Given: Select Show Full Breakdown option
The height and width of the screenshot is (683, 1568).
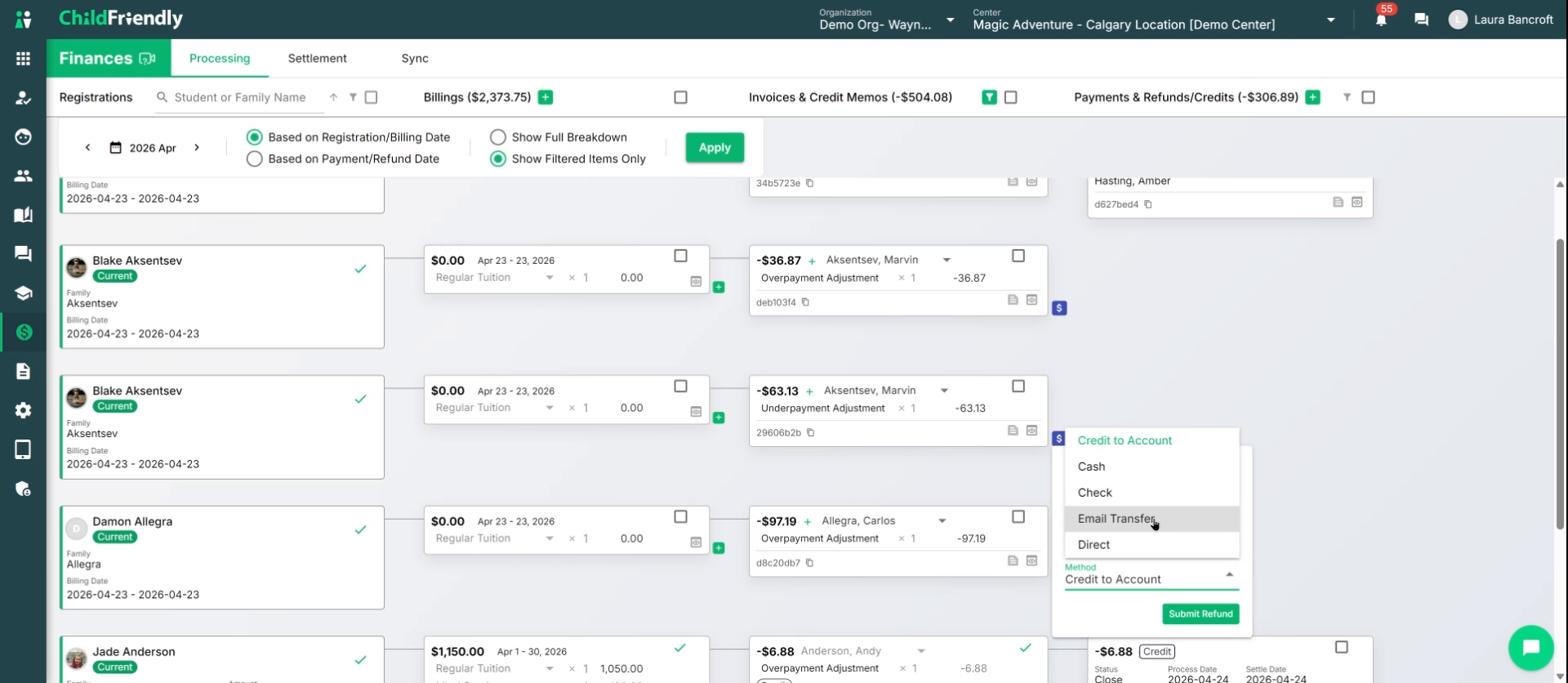Looking at the screenshot, I should tap(498, 137).
